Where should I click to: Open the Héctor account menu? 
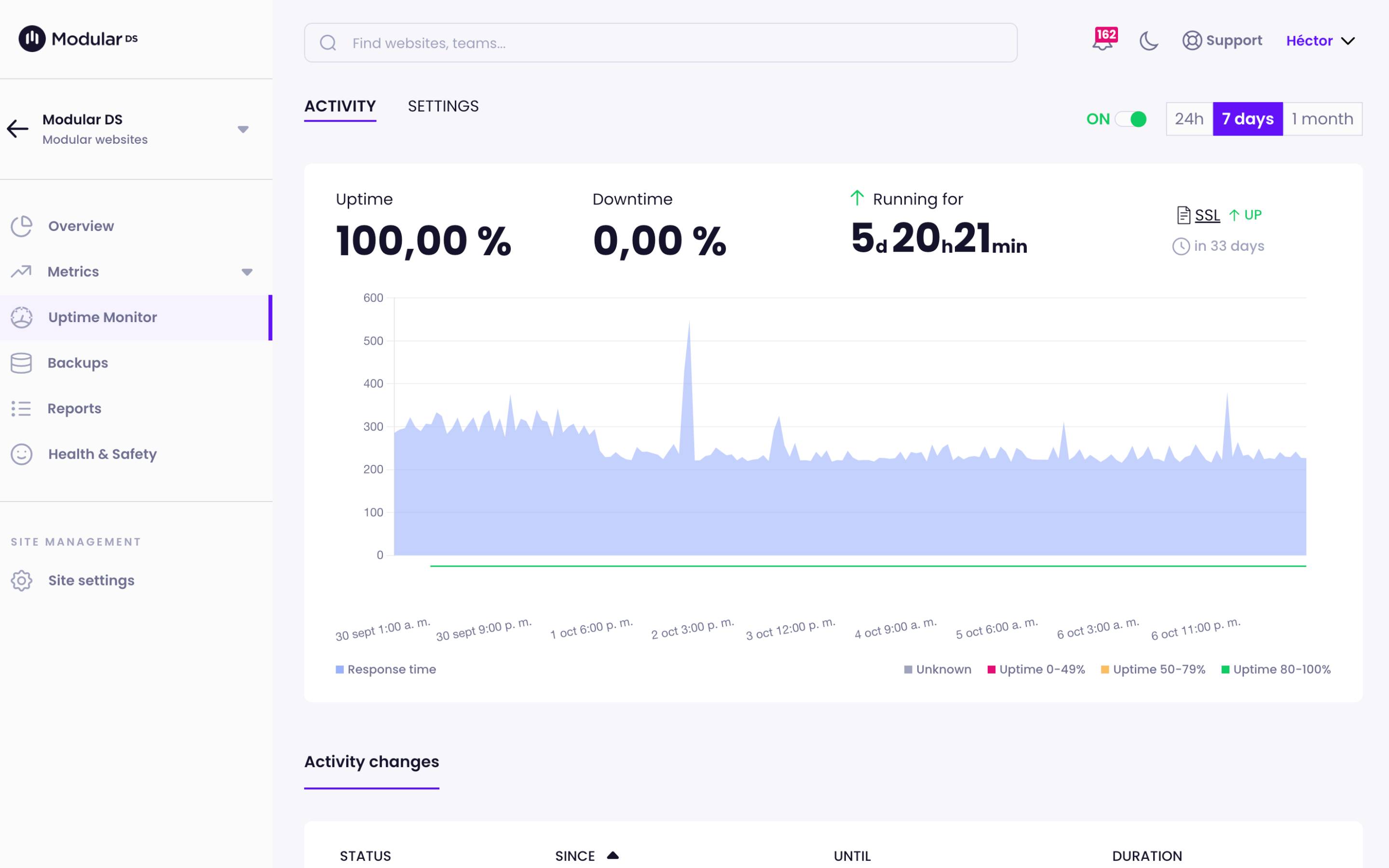point(1320,40)
